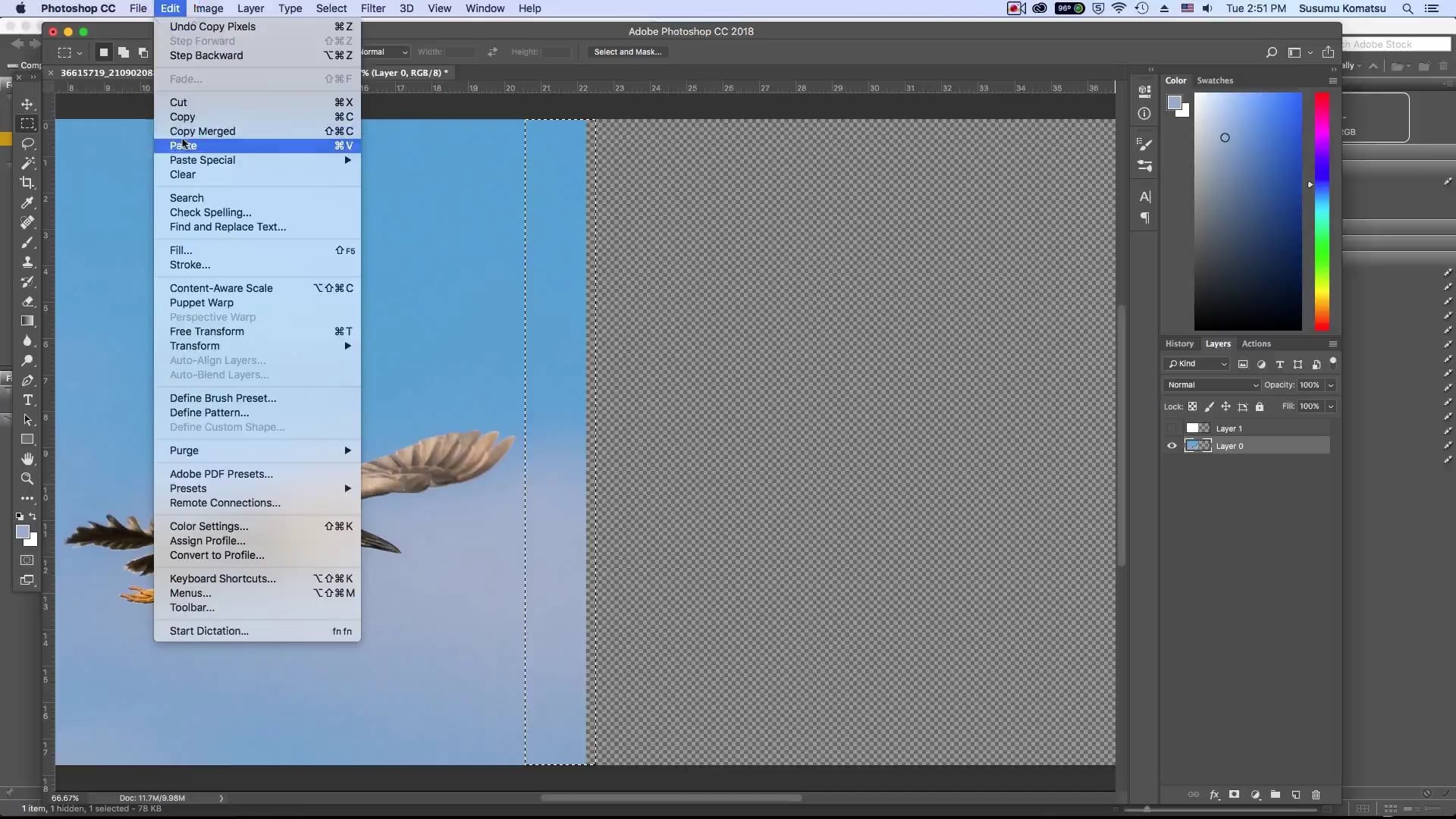Image resolution: width=1456 pixels, height=819 pixels.
Task: Expand the Paste Special submenu
Action: pos(257,160)
